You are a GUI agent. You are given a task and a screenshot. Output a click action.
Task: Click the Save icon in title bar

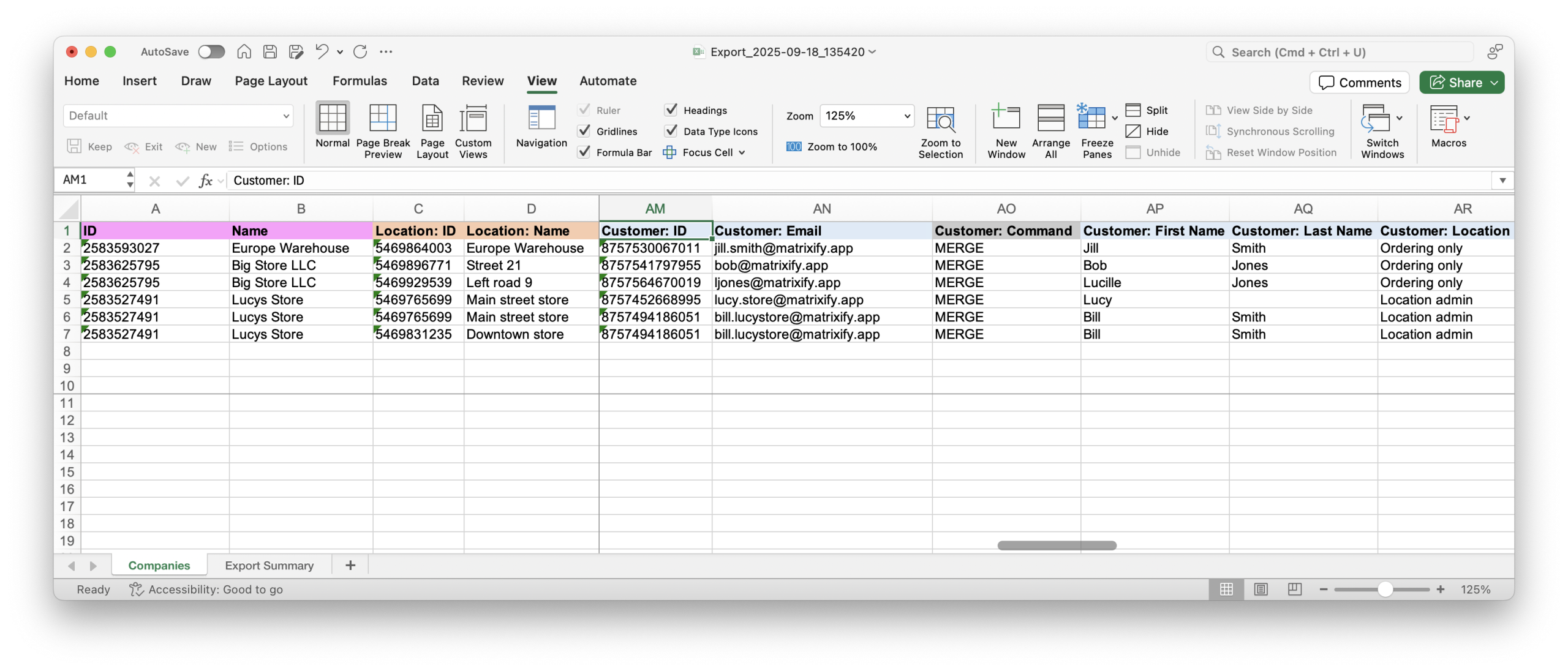pos(270,52)
